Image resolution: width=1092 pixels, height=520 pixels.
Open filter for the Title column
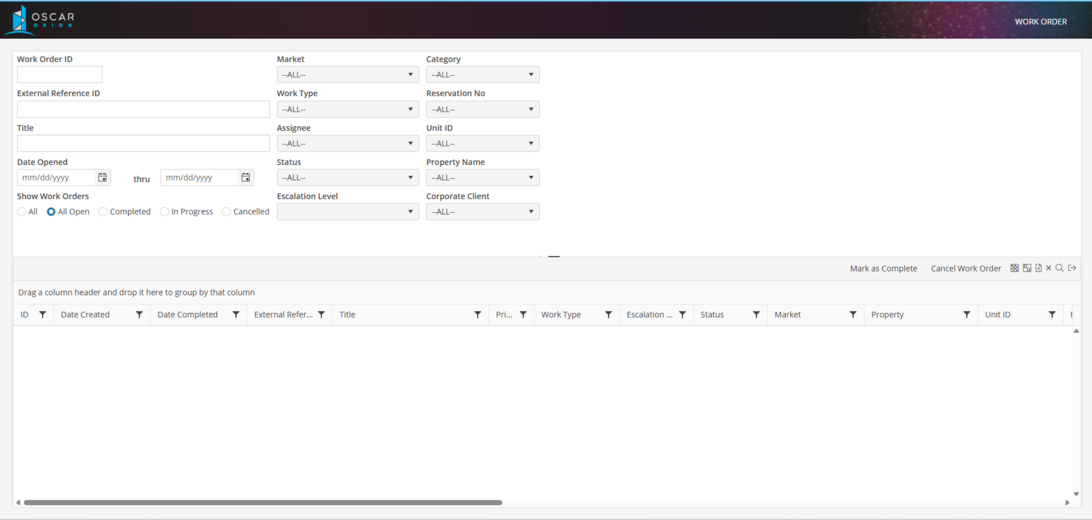click(x=477, y=315)
